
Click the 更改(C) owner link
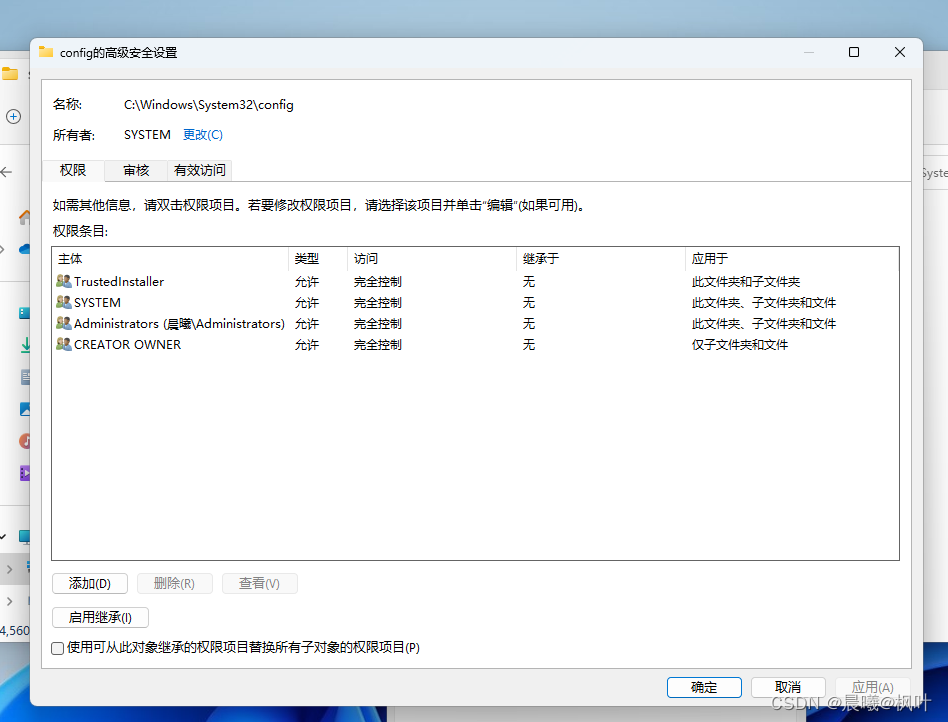coord(203,135)
